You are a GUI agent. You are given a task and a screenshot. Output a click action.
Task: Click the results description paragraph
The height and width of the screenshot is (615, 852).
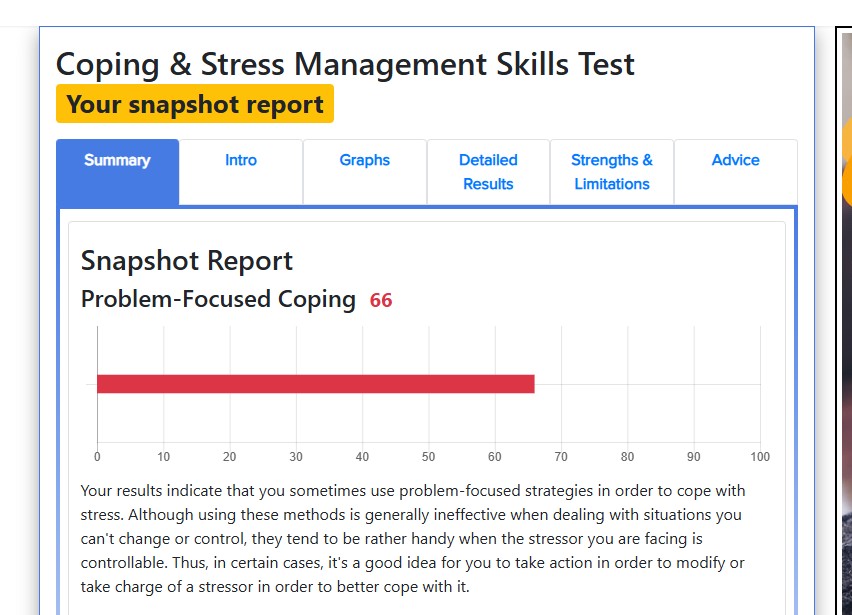pyautogui.click(x=413, y=539)
